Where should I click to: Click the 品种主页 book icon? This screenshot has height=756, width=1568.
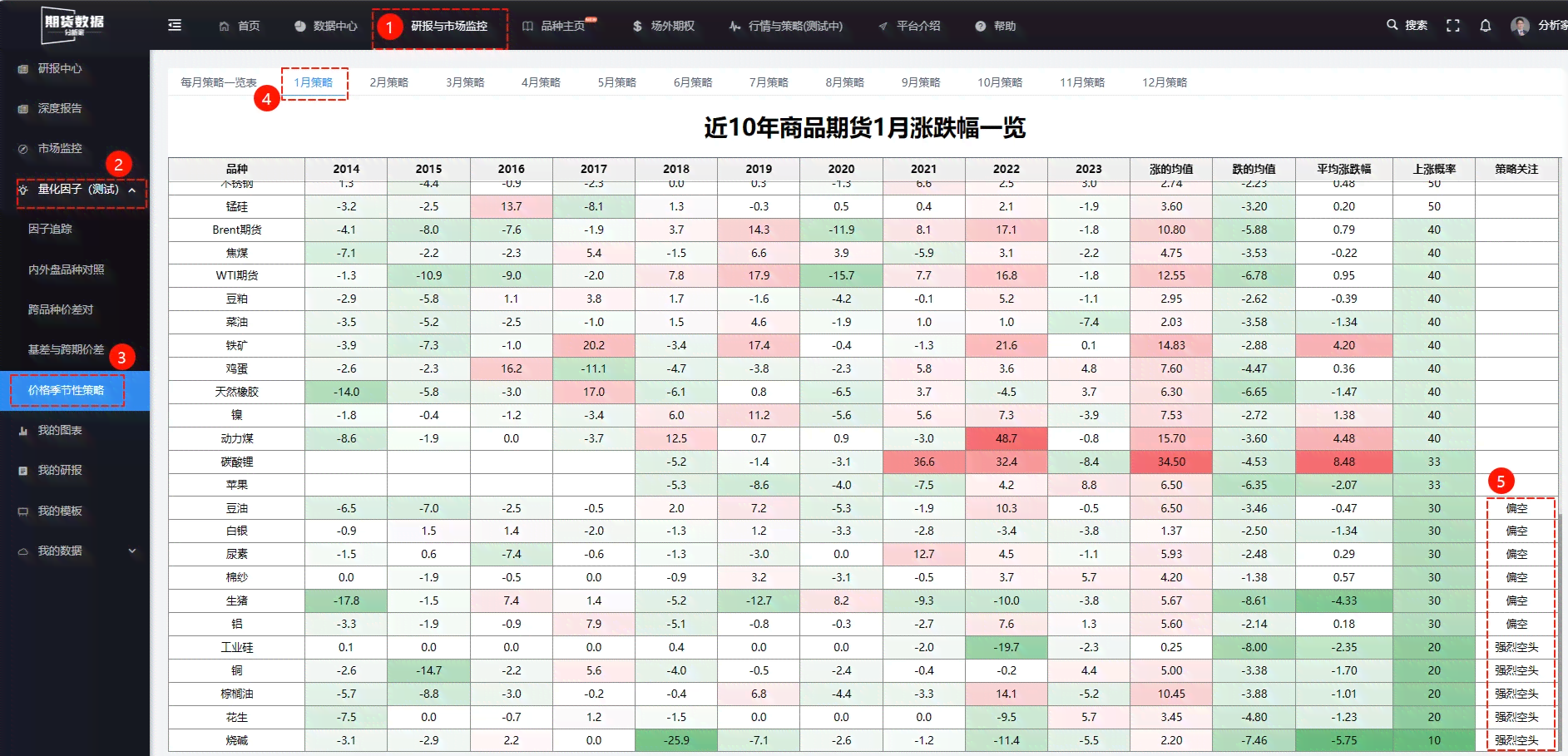point(527,26)
